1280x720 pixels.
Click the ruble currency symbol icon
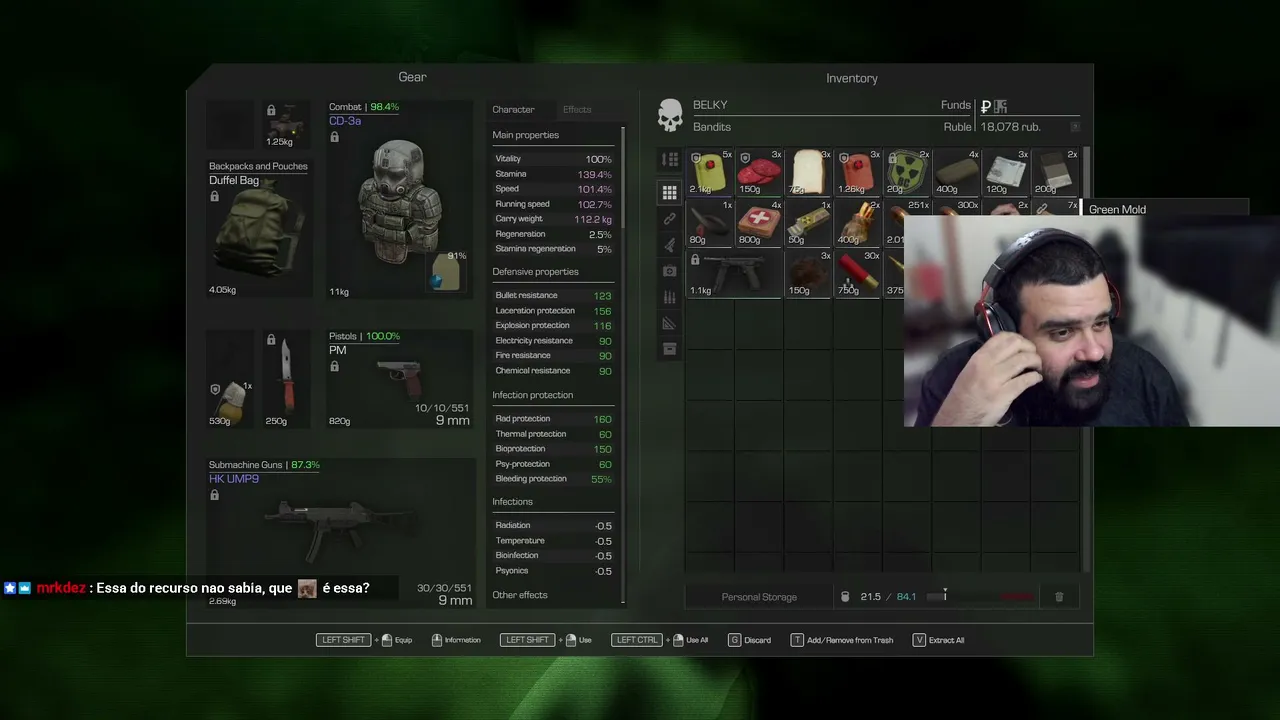[986, 106]
